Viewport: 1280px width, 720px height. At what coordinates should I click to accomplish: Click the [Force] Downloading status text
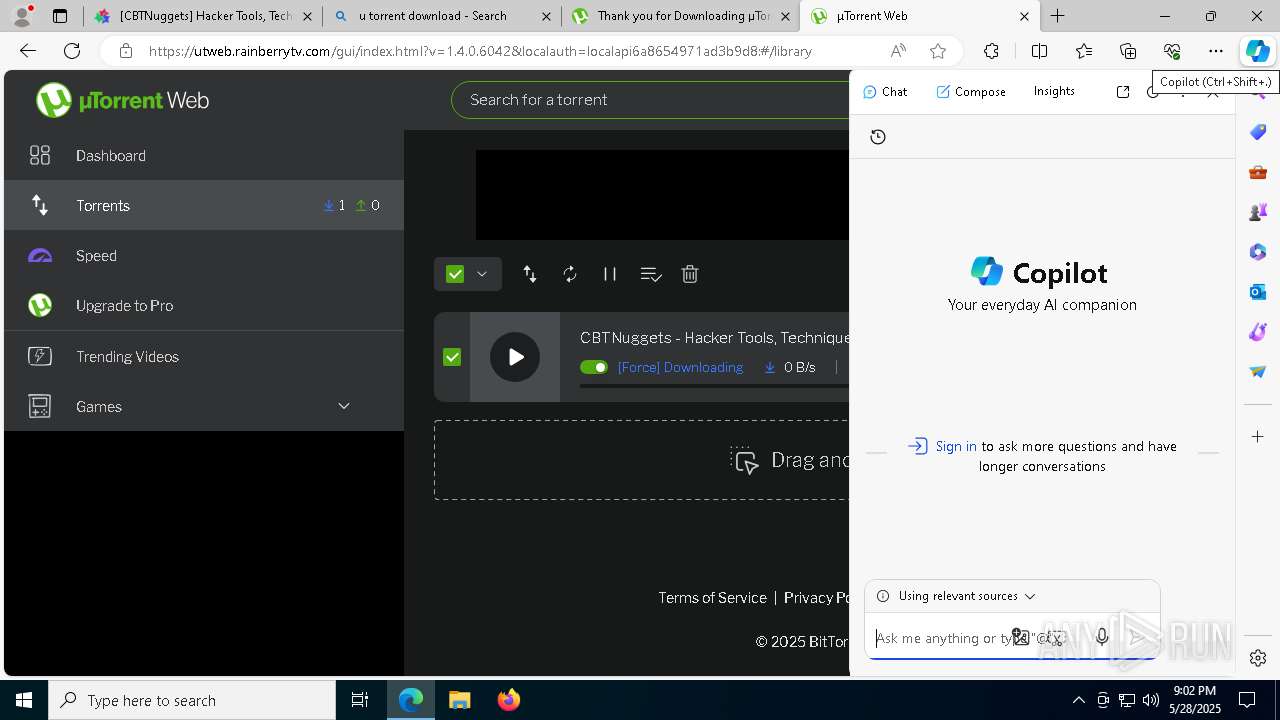680,367
